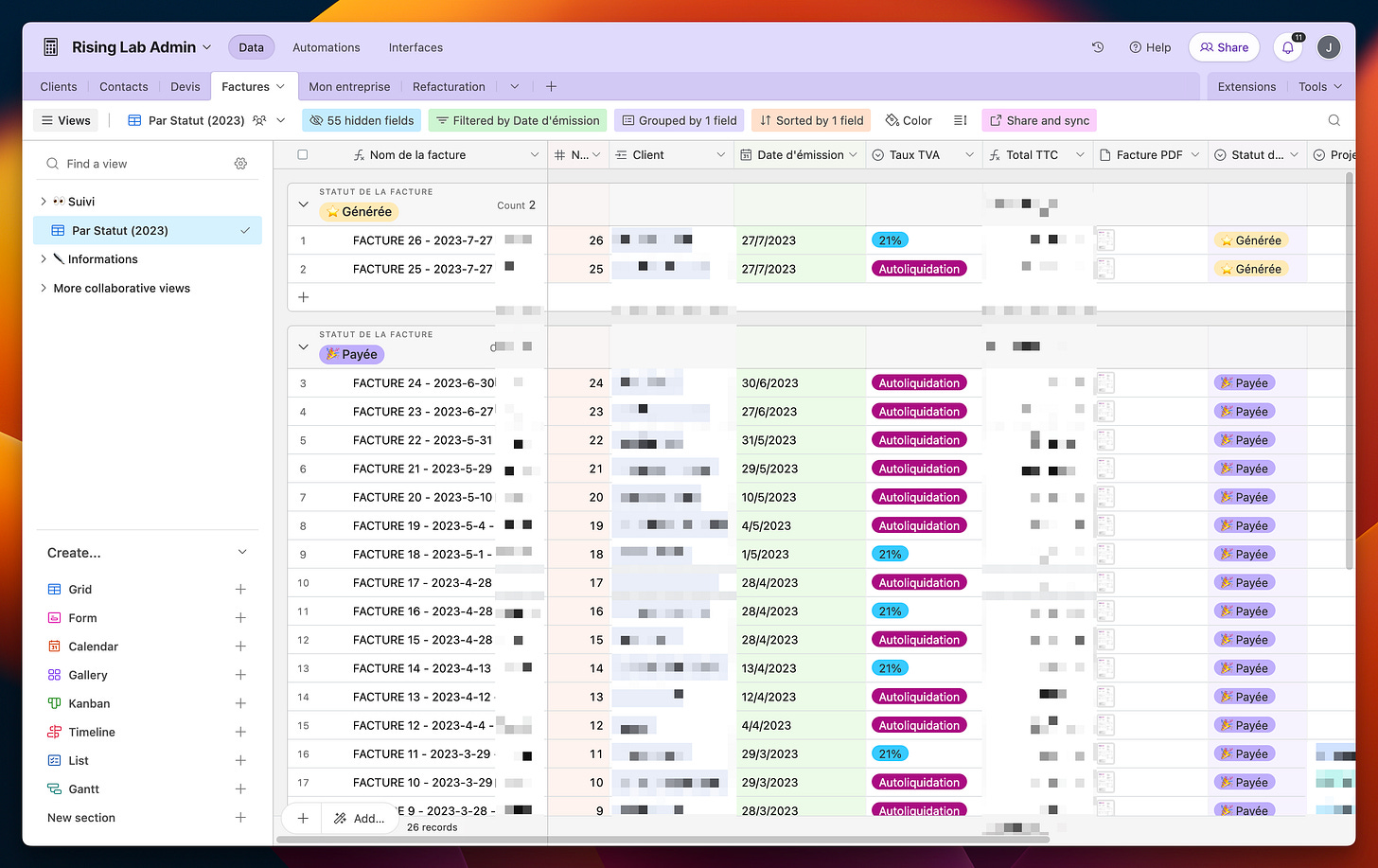Click the plus icon to add a table
1378x868 pixels.
[551, 86]
